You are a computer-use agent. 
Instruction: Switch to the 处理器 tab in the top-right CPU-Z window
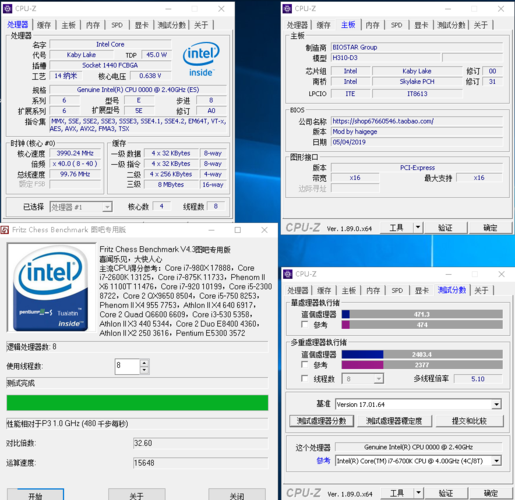pyautogui.click(x=297, y=25)
